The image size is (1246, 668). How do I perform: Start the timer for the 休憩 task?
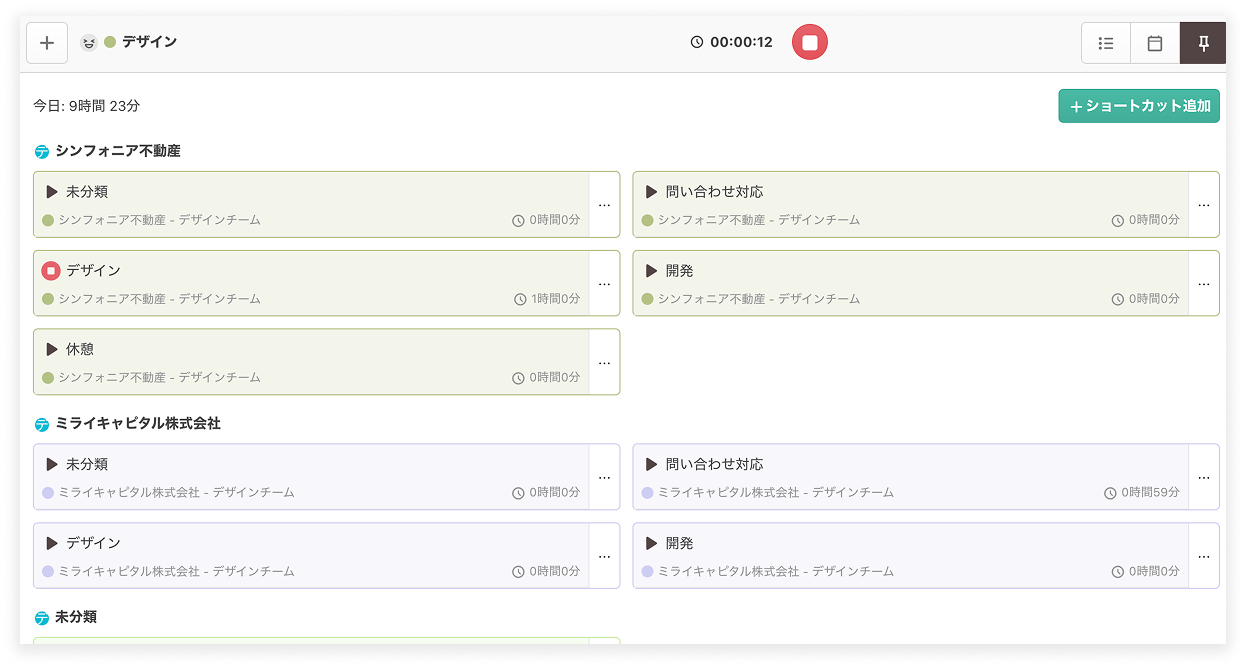(53, 349)
